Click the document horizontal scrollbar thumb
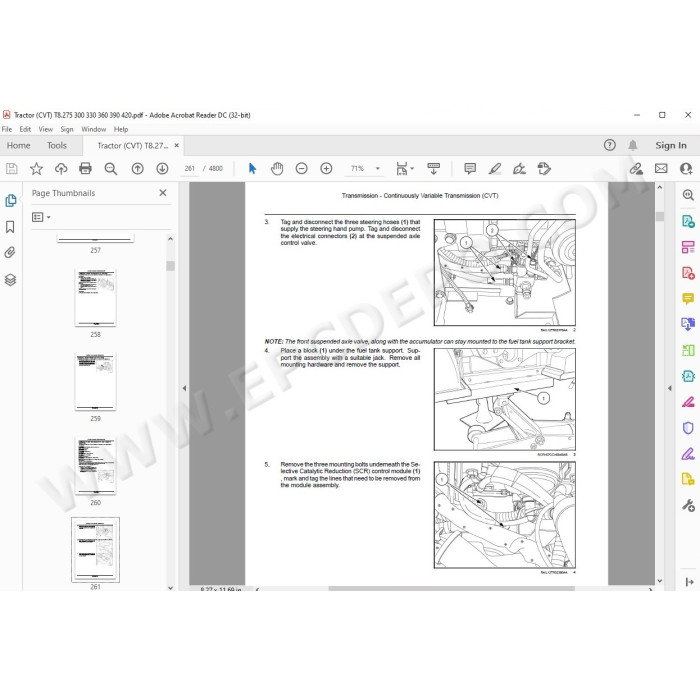 coord(451,588)
